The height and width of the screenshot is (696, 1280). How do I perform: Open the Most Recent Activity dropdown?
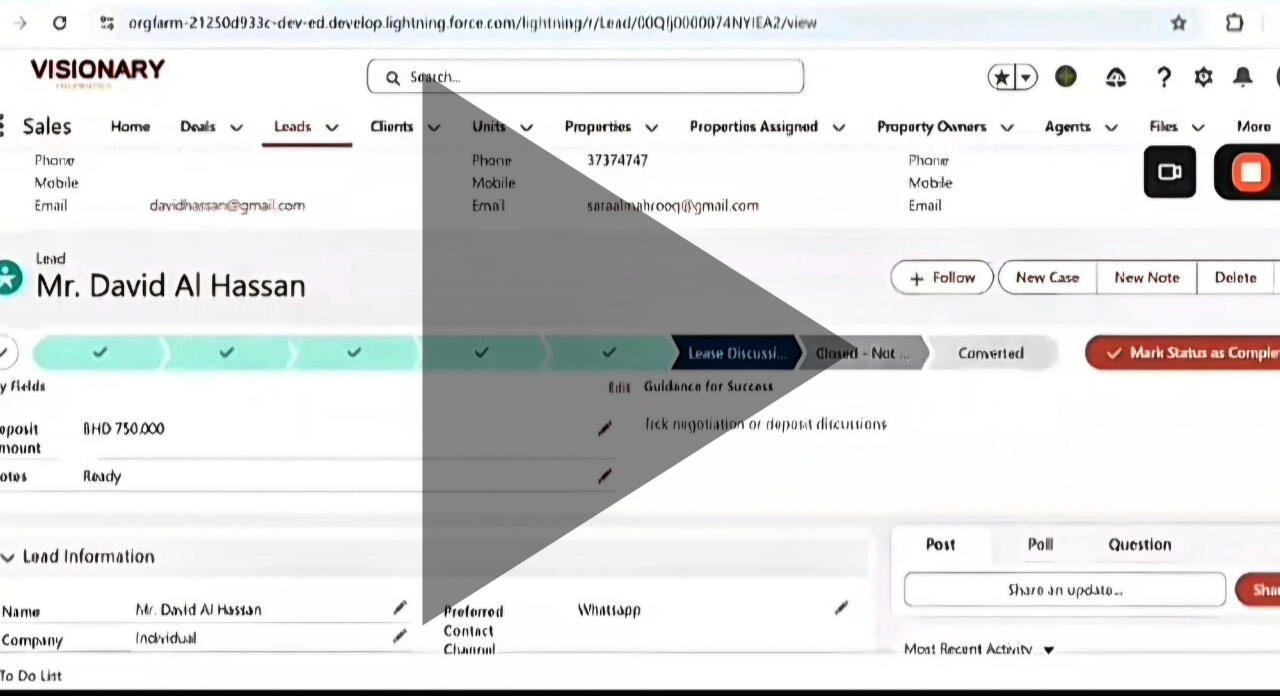tap(1048, 649)
